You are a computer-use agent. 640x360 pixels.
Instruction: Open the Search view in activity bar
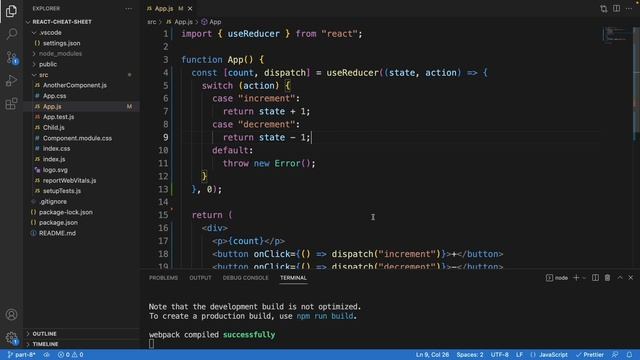click(x=11, y=34)
